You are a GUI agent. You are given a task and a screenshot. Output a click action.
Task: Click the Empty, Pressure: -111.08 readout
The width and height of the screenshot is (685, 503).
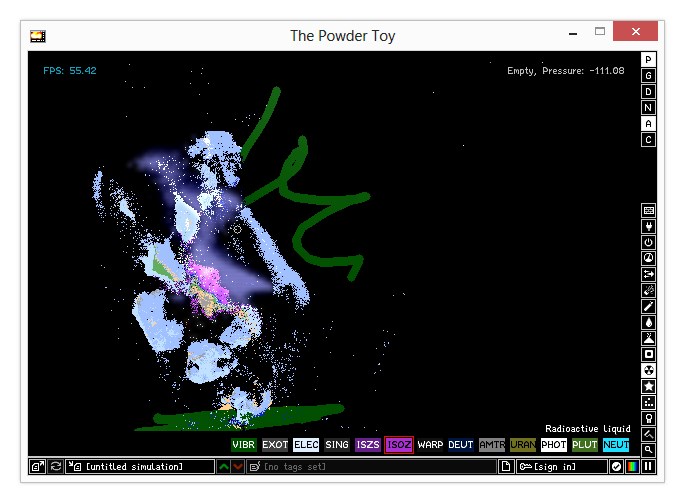click(566, 71)
